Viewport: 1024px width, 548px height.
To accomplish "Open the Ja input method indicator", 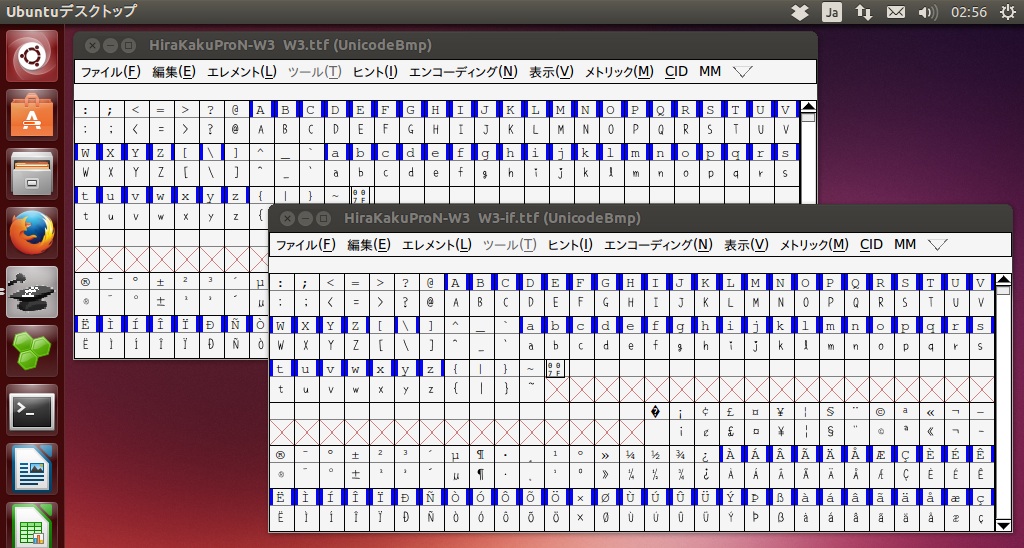I will [x=831, y=12].
